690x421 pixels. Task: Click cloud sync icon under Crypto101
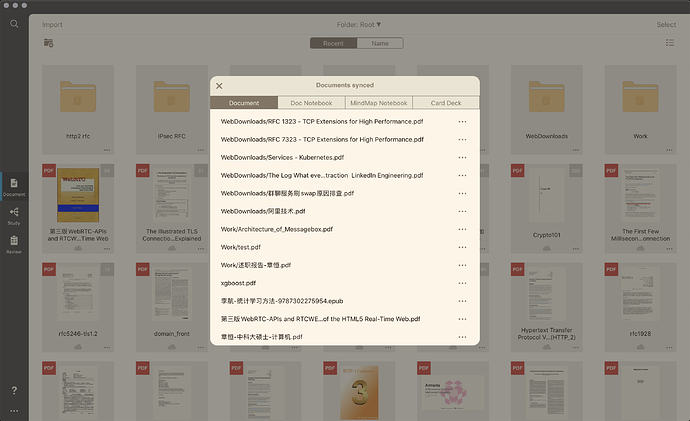coord(547,248)
